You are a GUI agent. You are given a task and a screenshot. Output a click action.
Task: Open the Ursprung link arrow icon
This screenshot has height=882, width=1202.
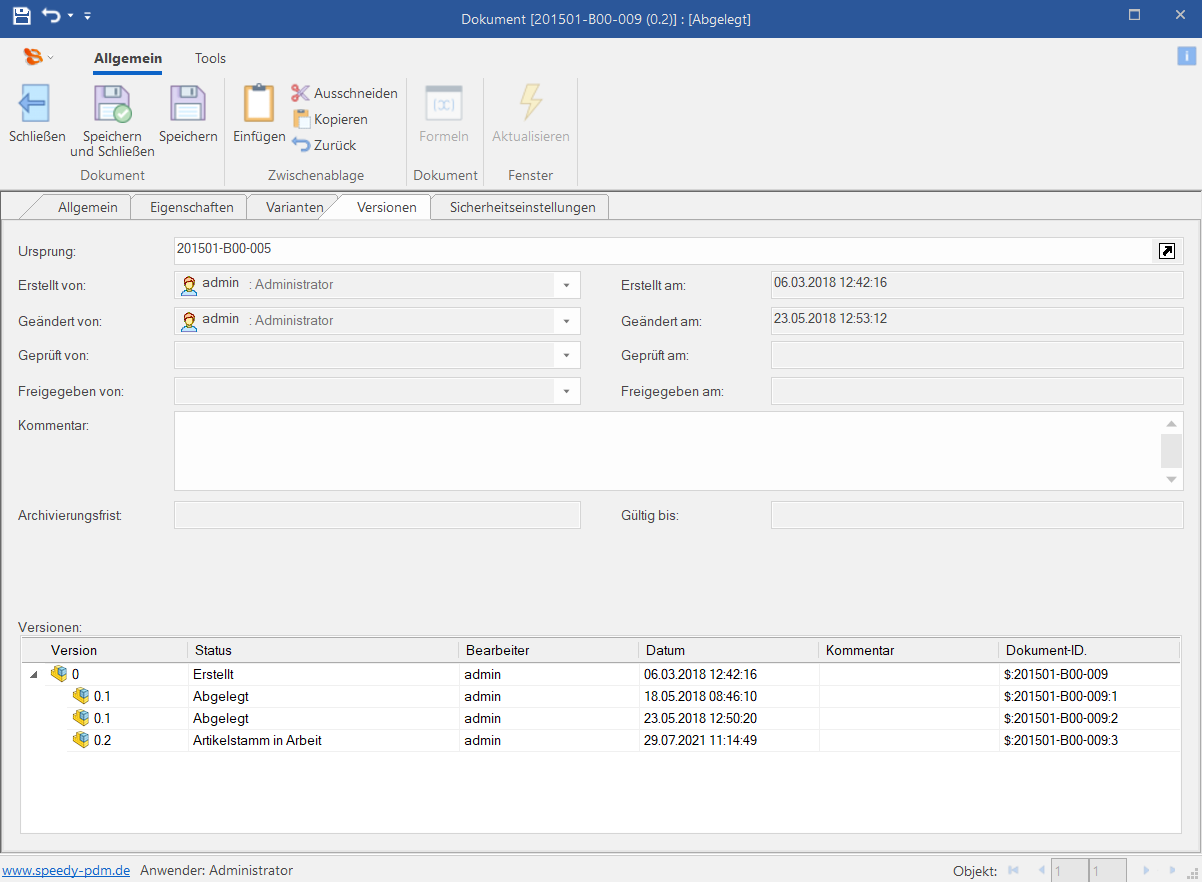pos(1166,251)
